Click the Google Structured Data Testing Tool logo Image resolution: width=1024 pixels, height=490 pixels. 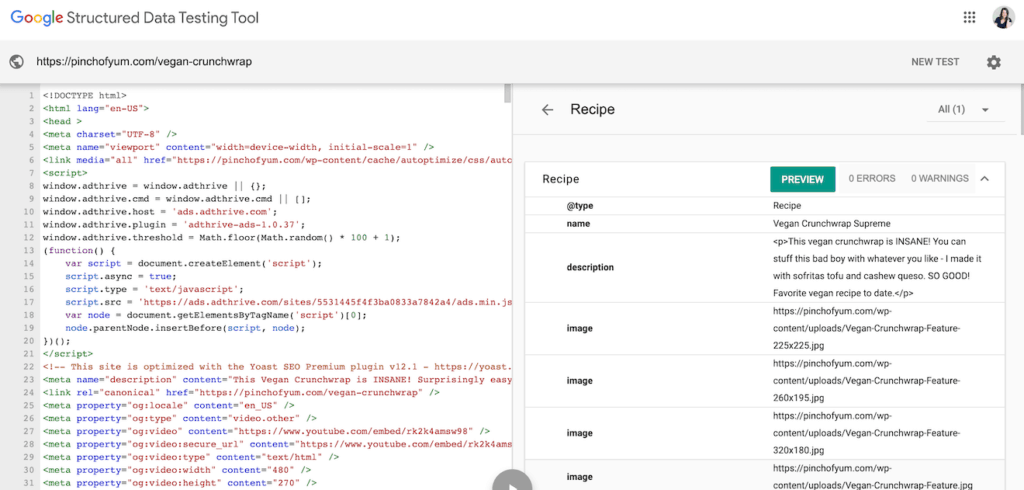click(x=135, y=18)
